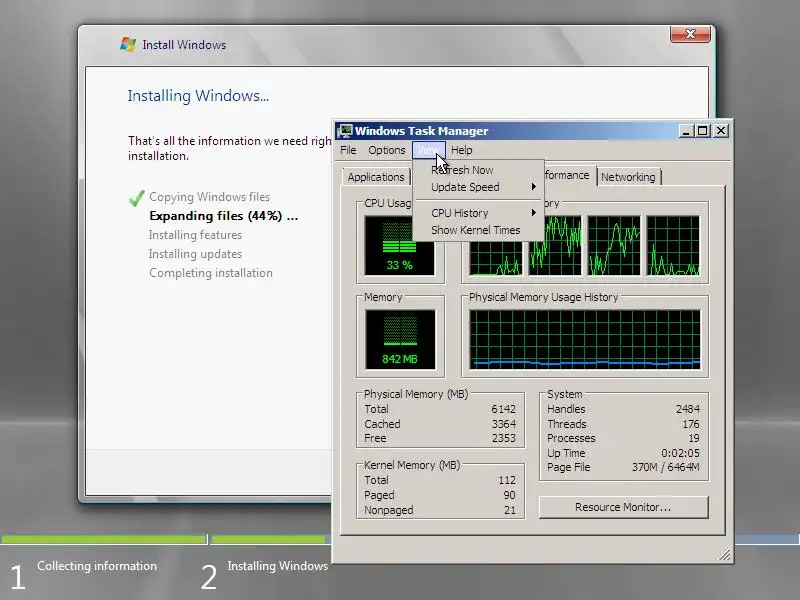This screenshot has height=600, width=800.
Task: Close the Install Windows dialog
Action: click(x=690, y=34)
